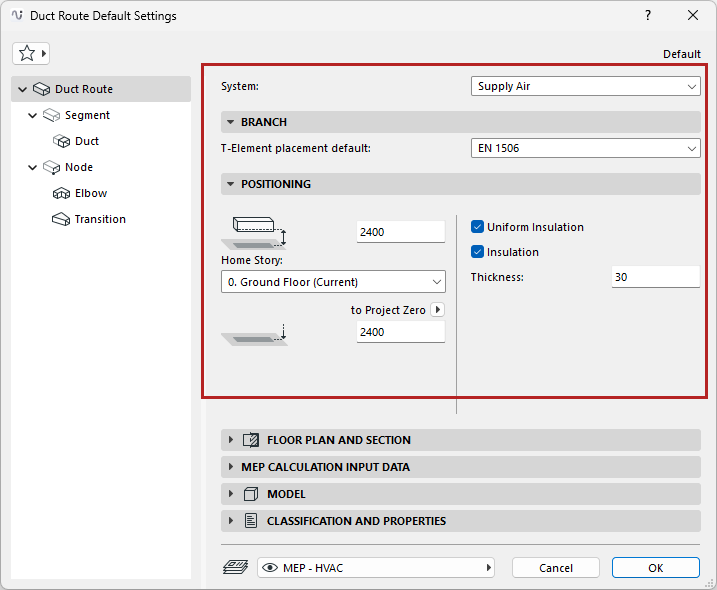
Task: Select Segment in the settings tree
Action: click(87, 115)
